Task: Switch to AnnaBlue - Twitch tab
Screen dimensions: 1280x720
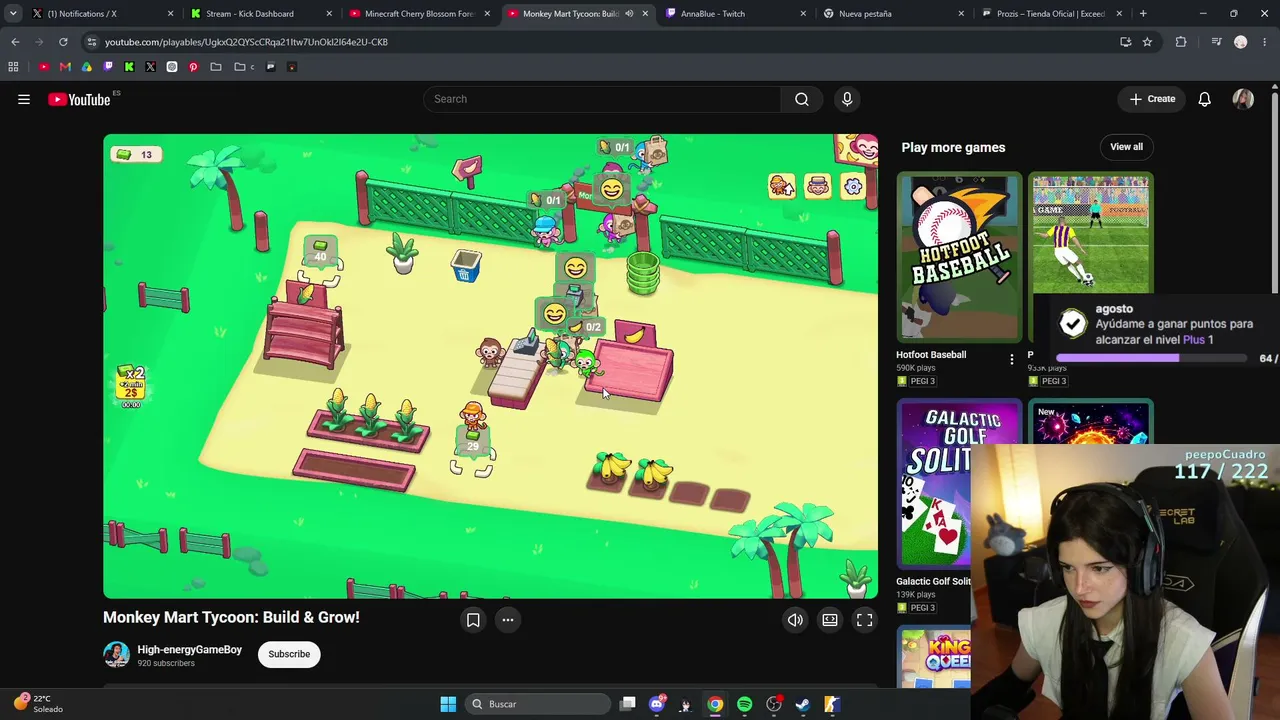Action: (x=735, y=14)
